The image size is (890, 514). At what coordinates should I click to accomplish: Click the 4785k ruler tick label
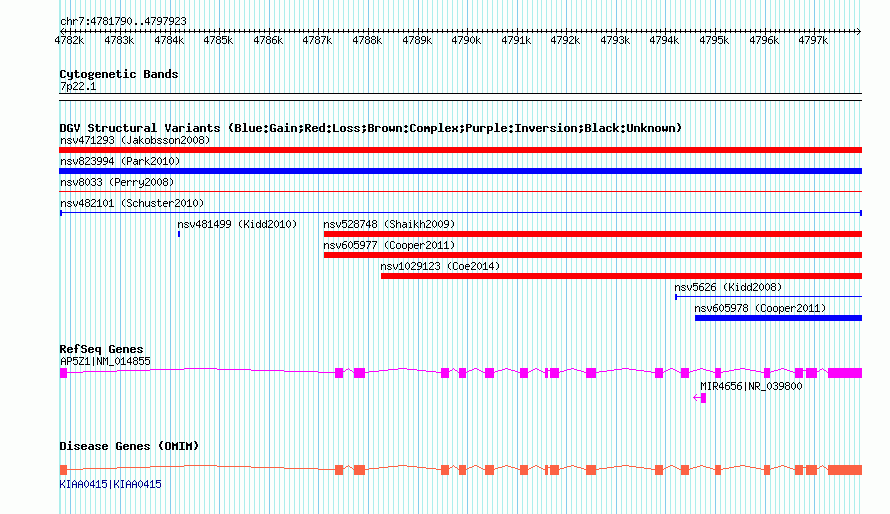point(218,40)
